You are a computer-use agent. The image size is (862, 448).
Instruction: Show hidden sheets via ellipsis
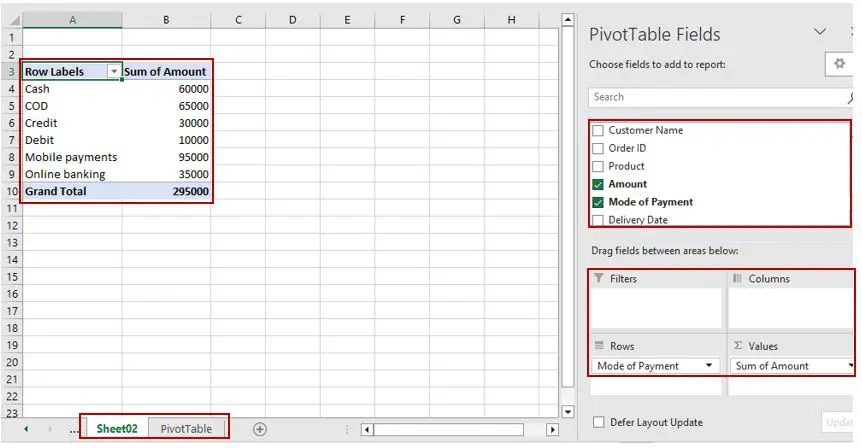74,430
